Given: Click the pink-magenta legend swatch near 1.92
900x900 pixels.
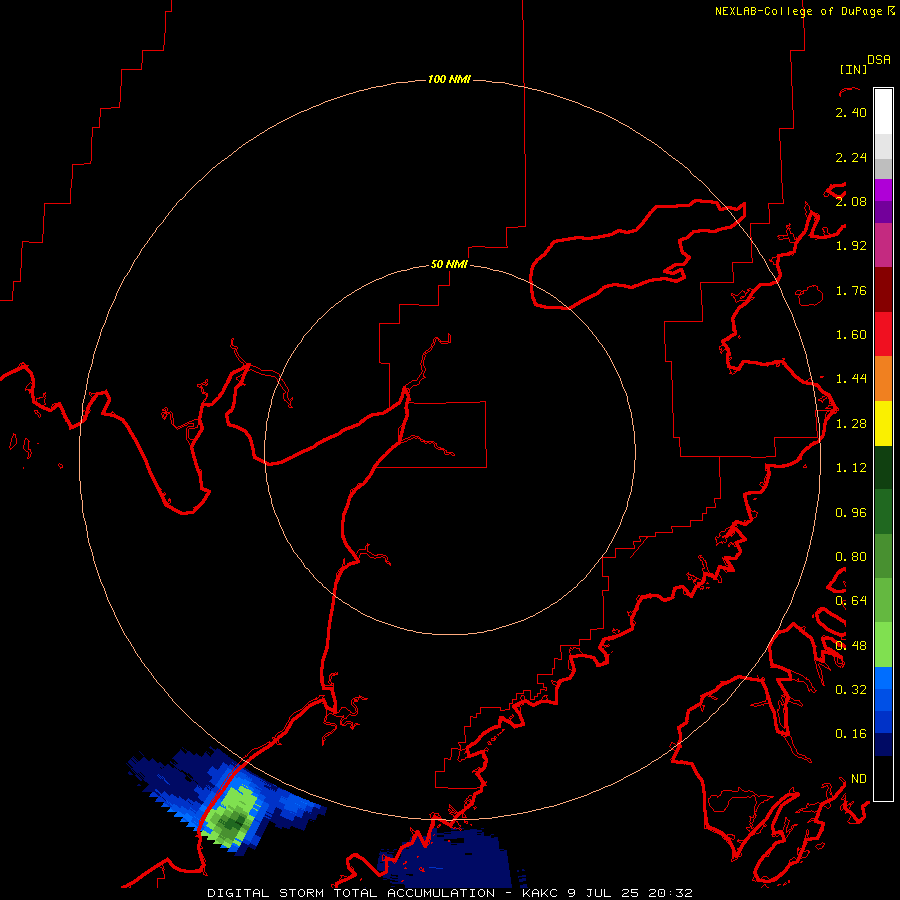Looking at the screenshot, I should coord(883,245).
